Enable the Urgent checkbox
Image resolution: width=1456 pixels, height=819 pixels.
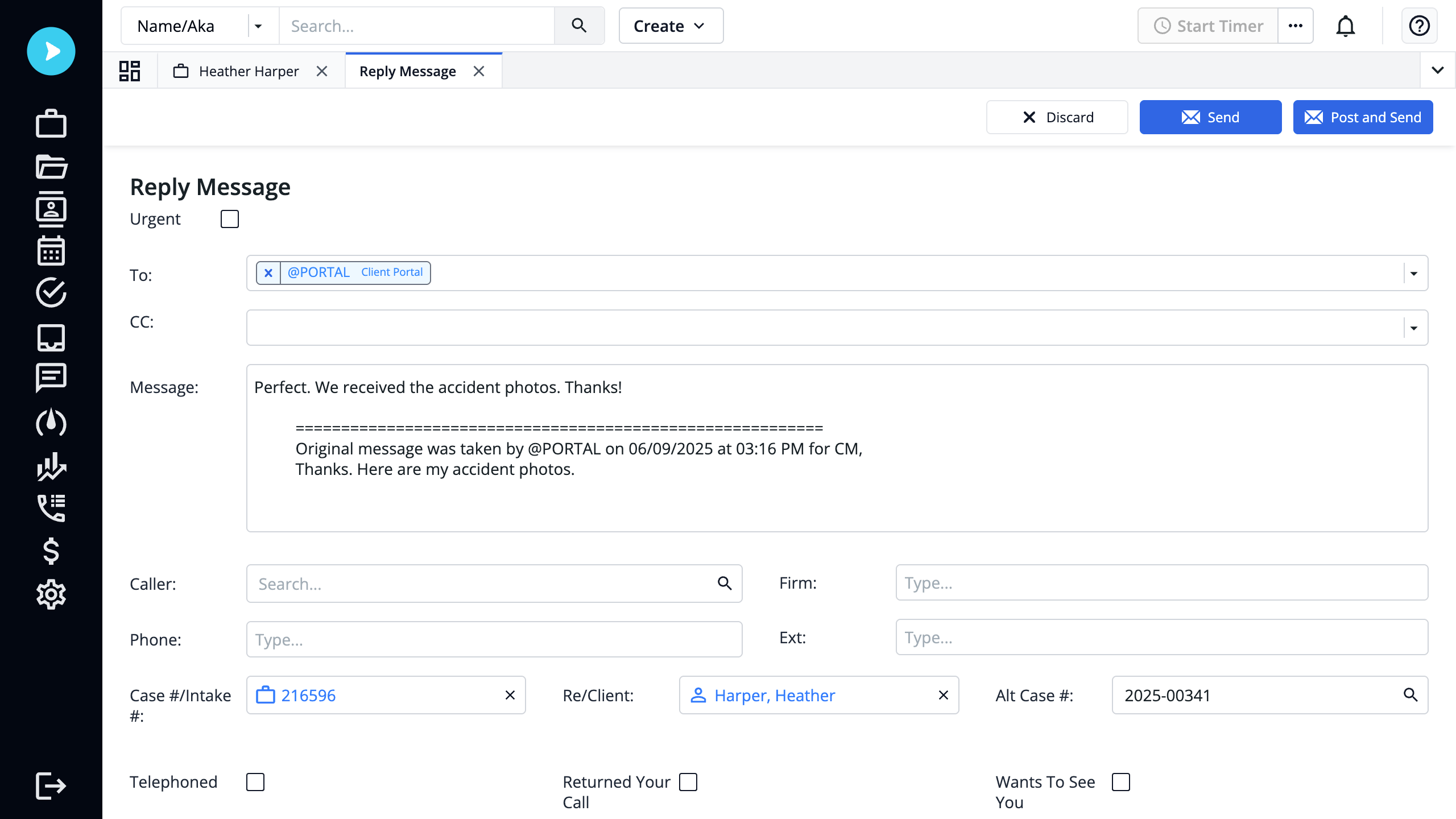coord(229,218)
